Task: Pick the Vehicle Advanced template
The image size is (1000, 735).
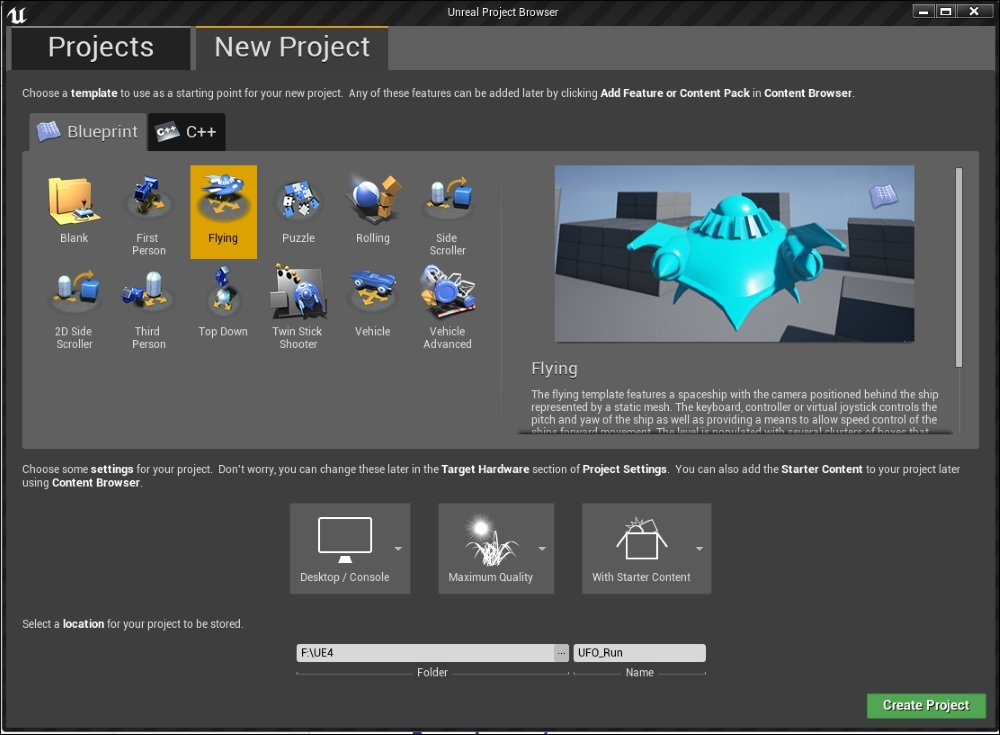Action: [447, 306]
